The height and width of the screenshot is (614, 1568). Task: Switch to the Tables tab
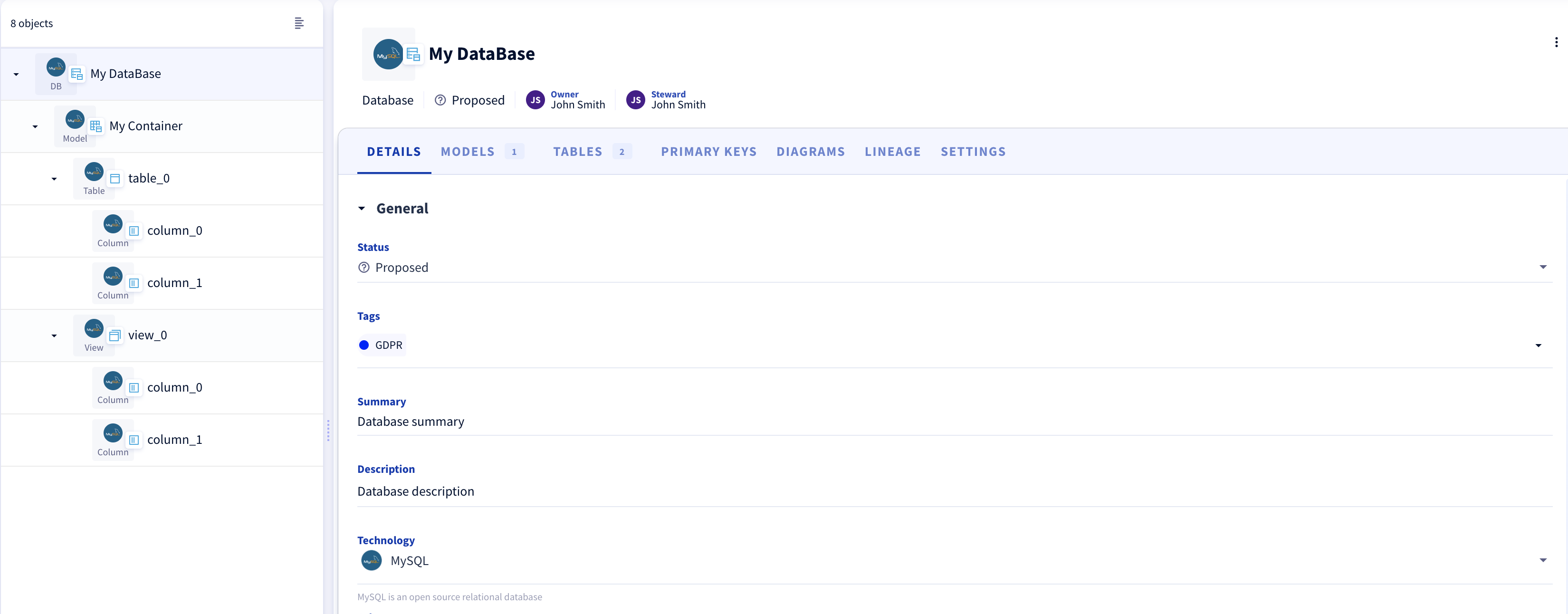[578, 152]
